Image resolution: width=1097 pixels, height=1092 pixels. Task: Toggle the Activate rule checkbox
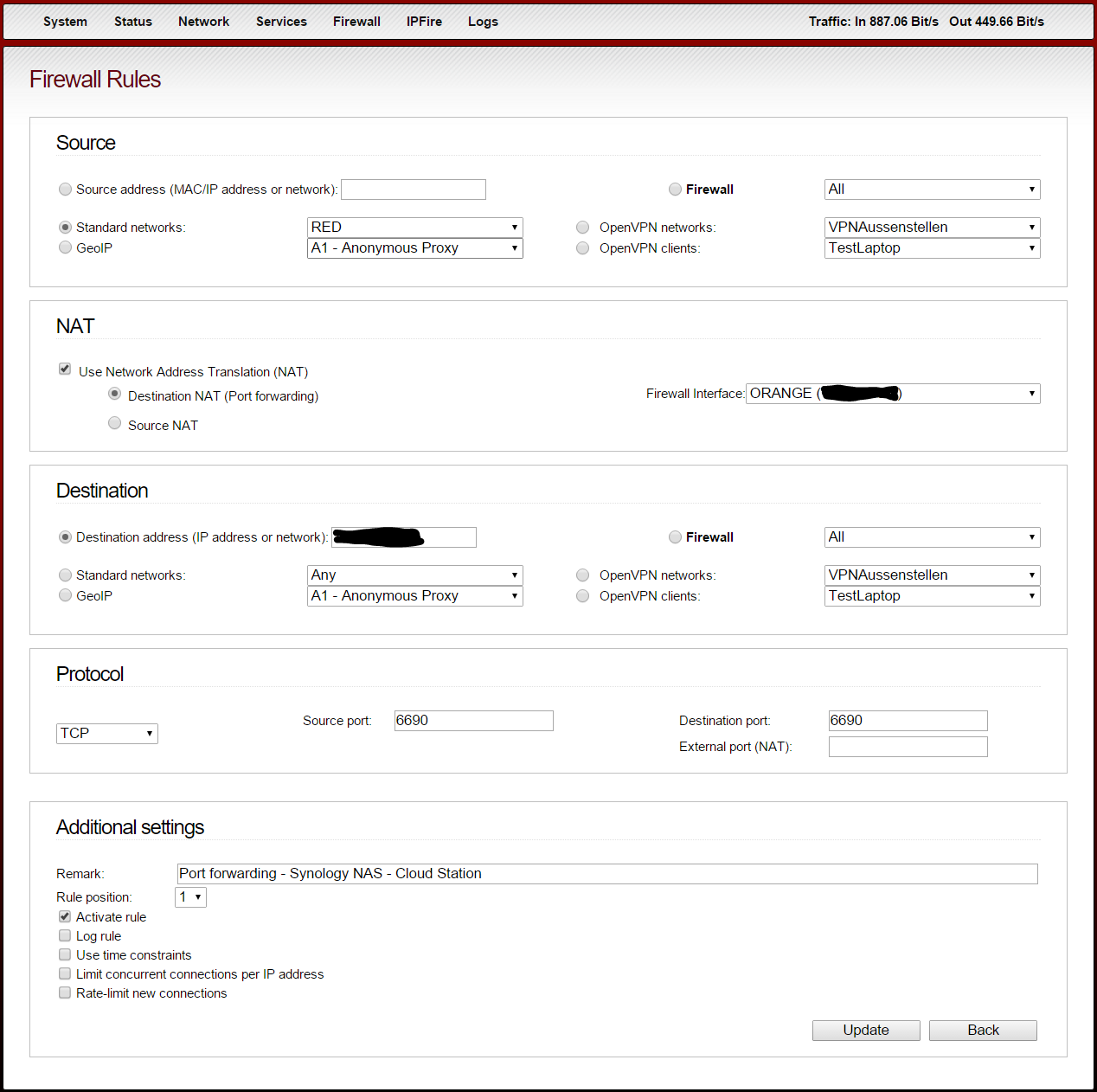click(x=65, y=916)
